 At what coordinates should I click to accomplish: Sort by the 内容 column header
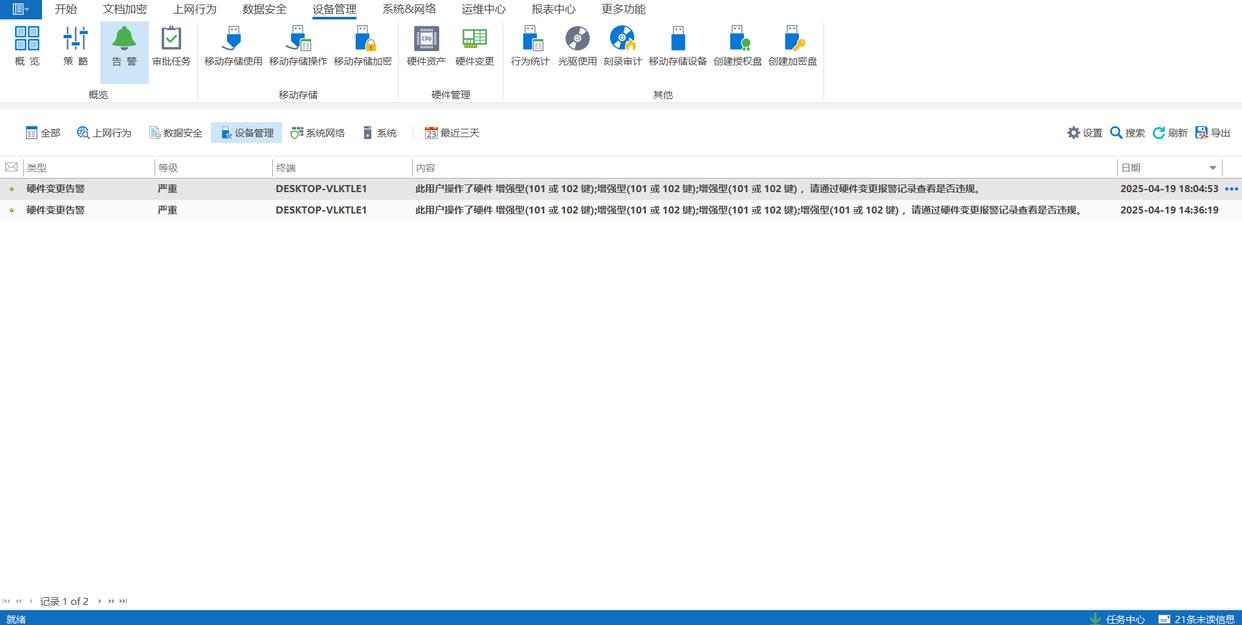tap(765, 168)
